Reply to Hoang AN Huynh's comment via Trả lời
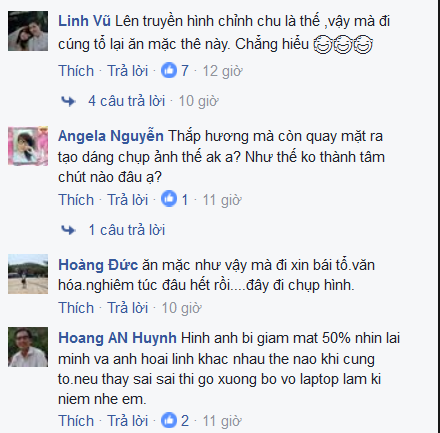Image resolution: width=440 pixels, height=433 pixels. point(128,421)
